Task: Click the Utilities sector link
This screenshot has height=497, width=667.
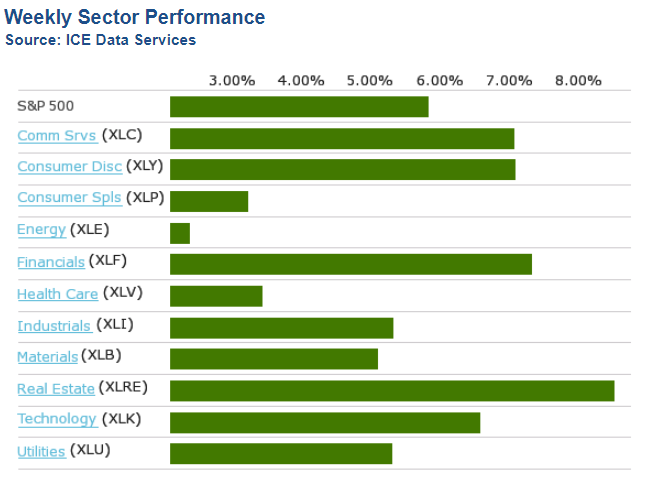Action: tap(41, 451)
